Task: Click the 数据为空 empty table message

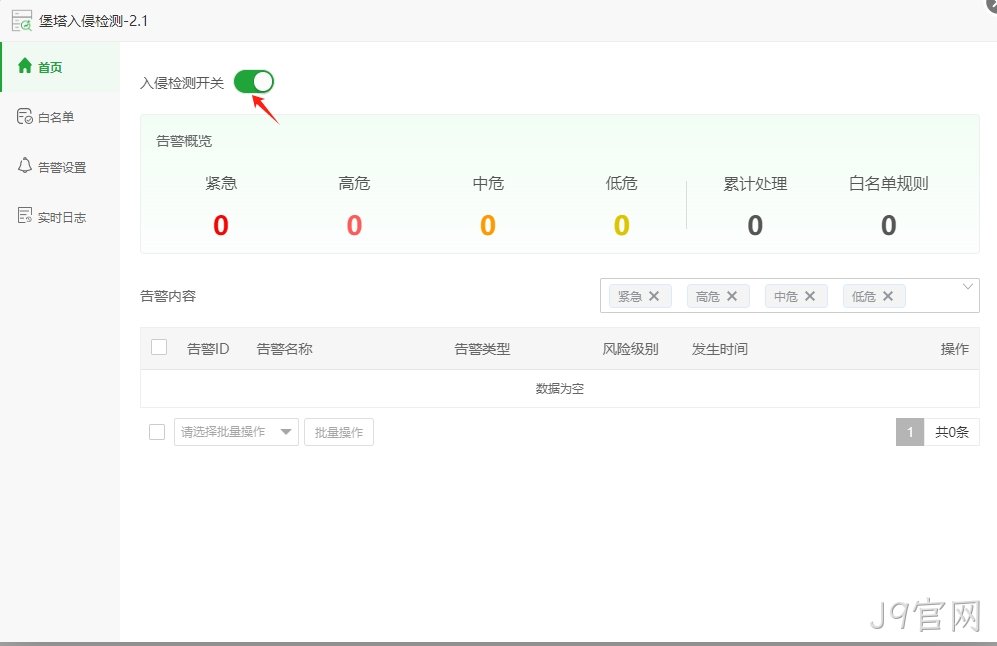Action: (560, 388)
